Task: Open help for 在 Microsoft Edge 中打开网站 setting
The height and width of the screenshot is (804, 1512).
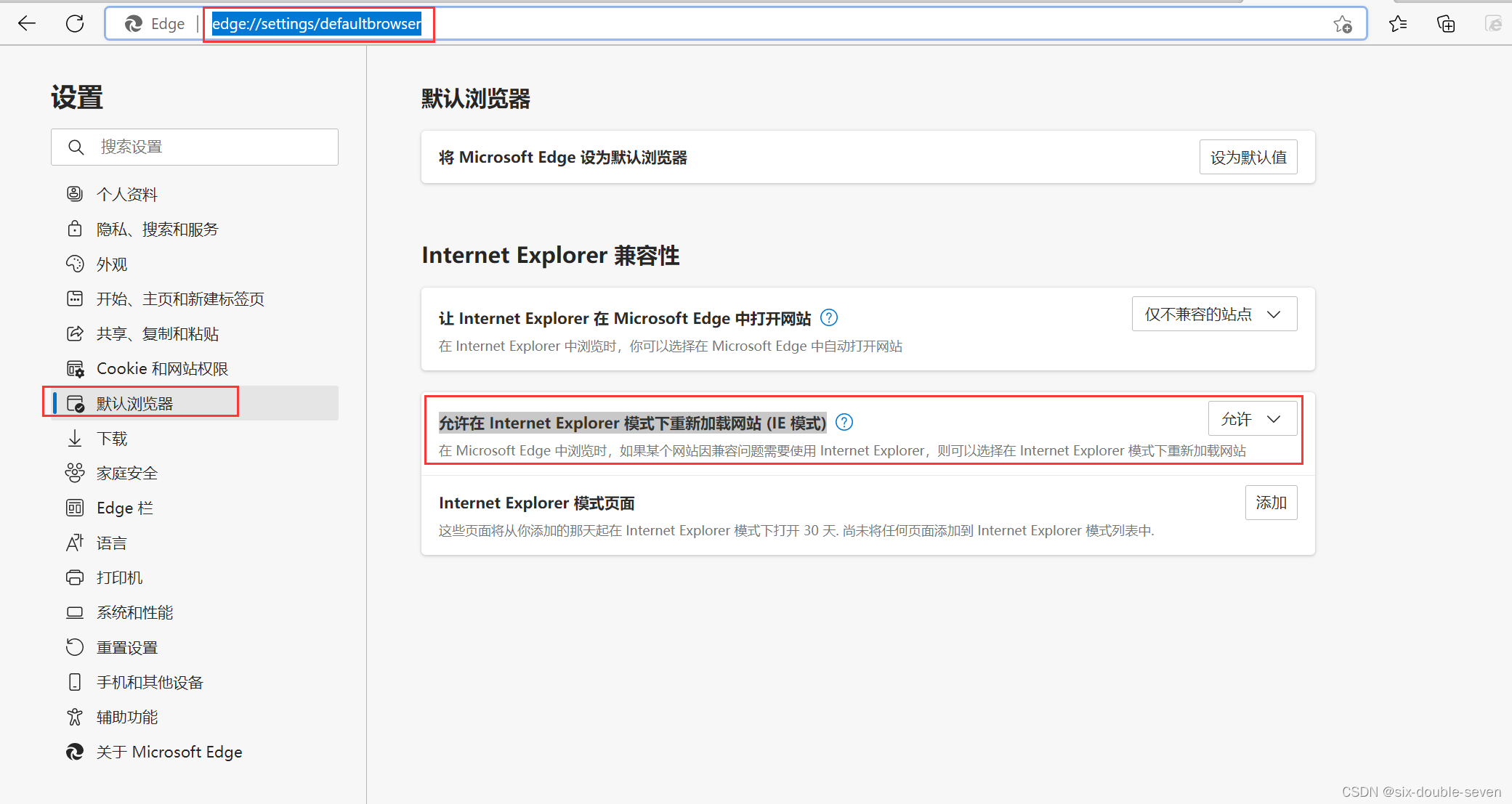Action: [829, 317]
